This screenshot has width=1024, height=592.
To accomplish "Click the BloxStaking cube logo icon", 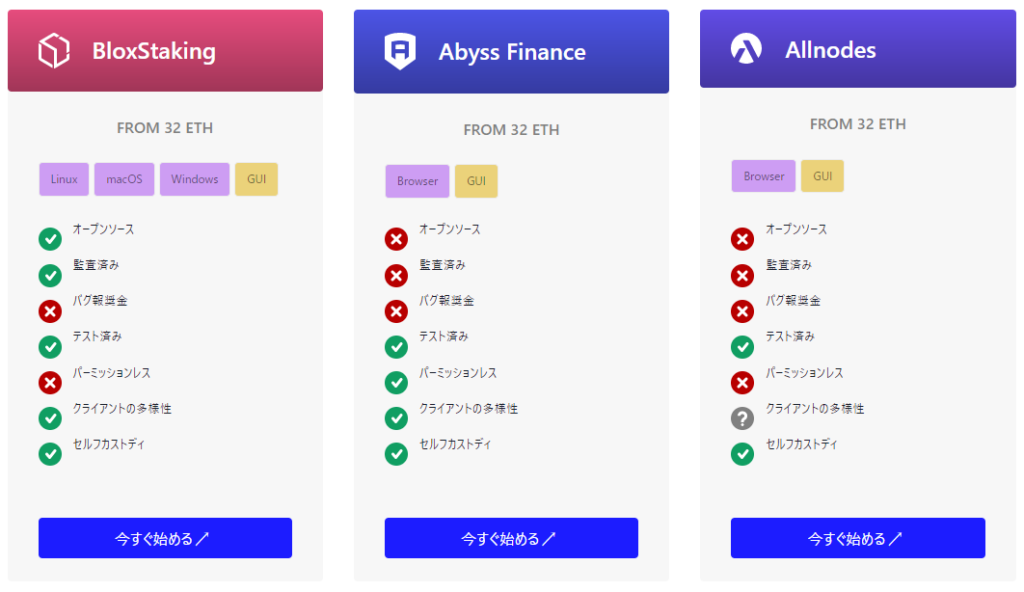I will coord(54,50).
